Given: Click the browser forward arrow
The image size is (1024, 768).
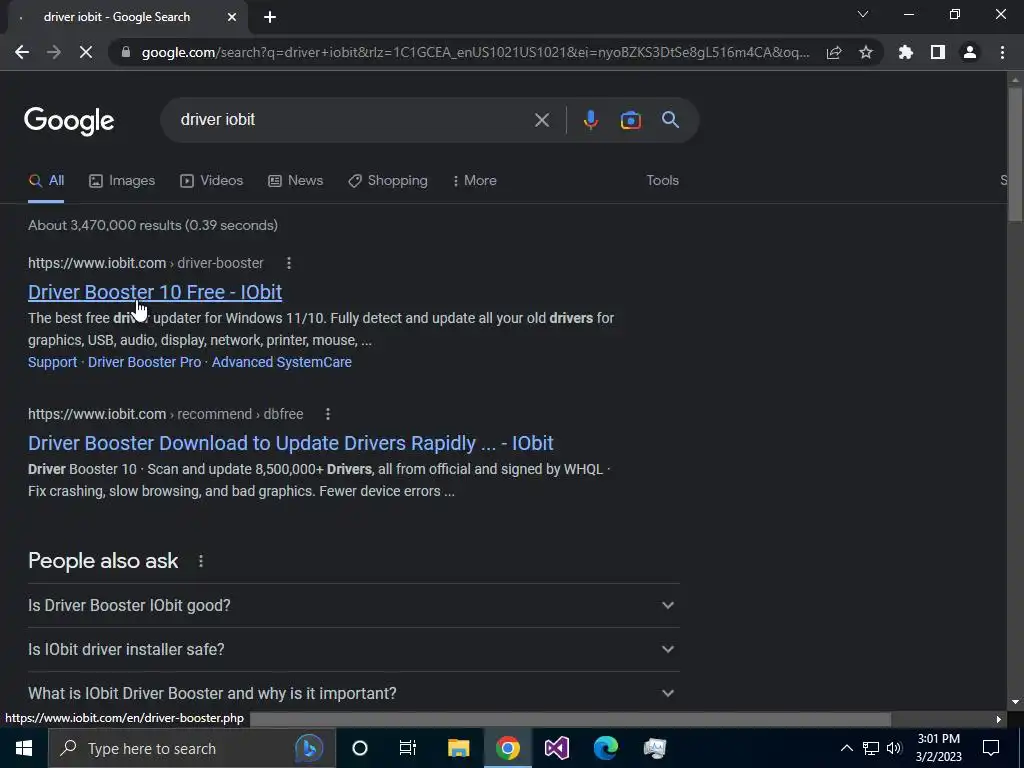Looking at the screenshot, I should pos(54,52).
